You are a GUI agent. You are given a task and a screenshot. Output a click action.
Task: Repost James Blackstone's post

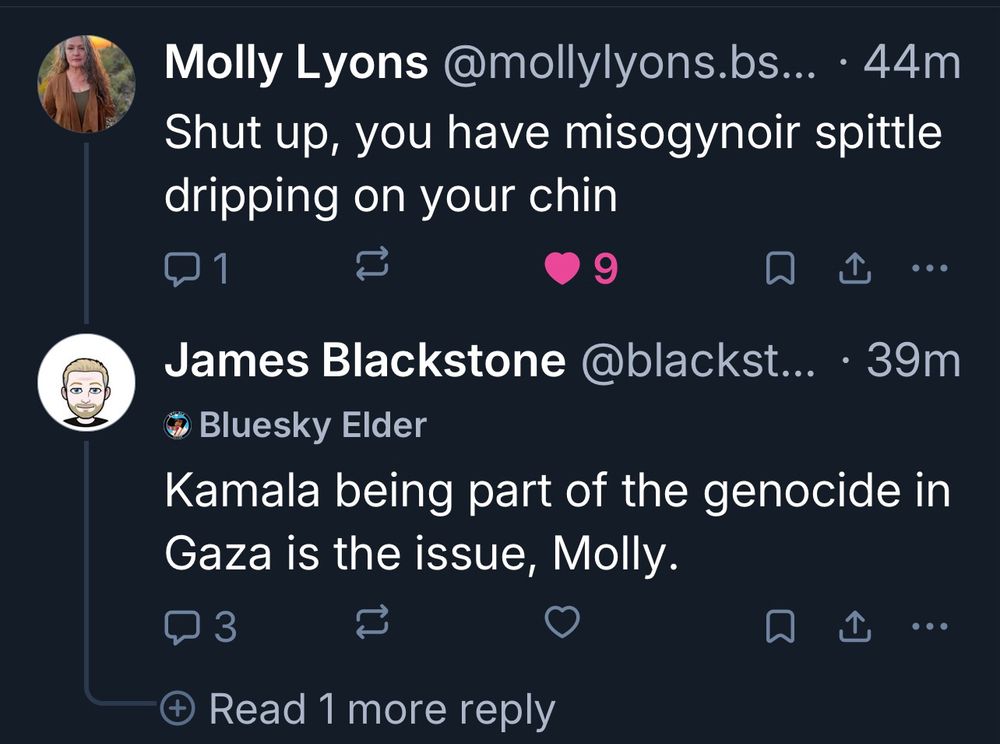(371, 626)
